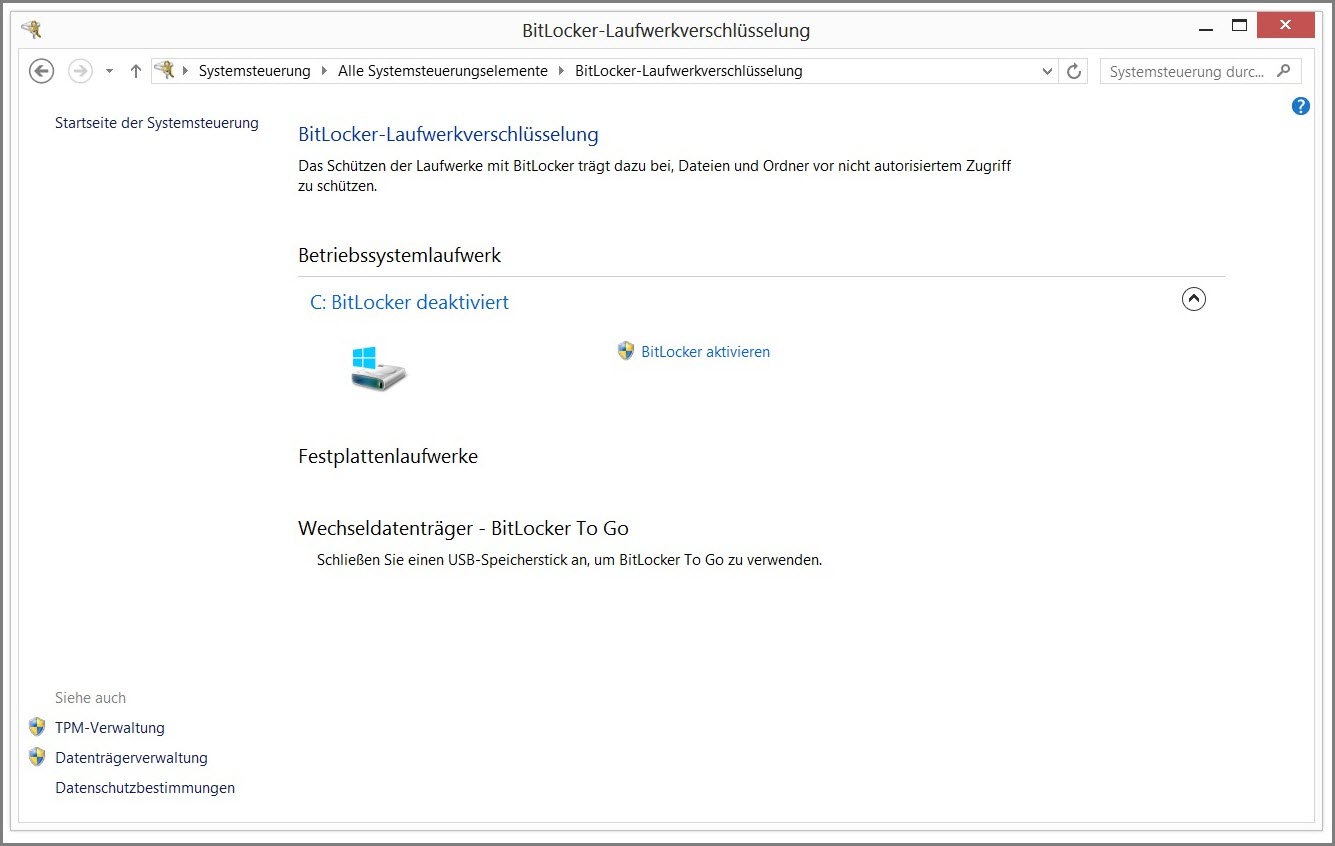
Task: Click the BitLocker aktivieren link
Action: click(x=705, y=352)
